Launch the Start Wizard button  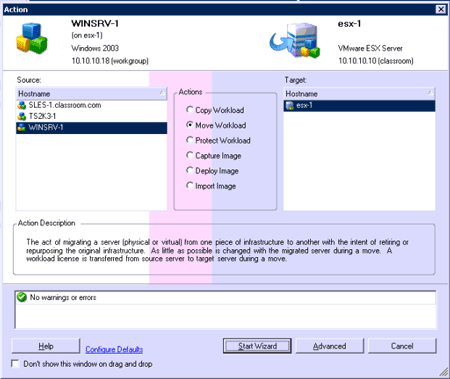click(x=257, y=346)
